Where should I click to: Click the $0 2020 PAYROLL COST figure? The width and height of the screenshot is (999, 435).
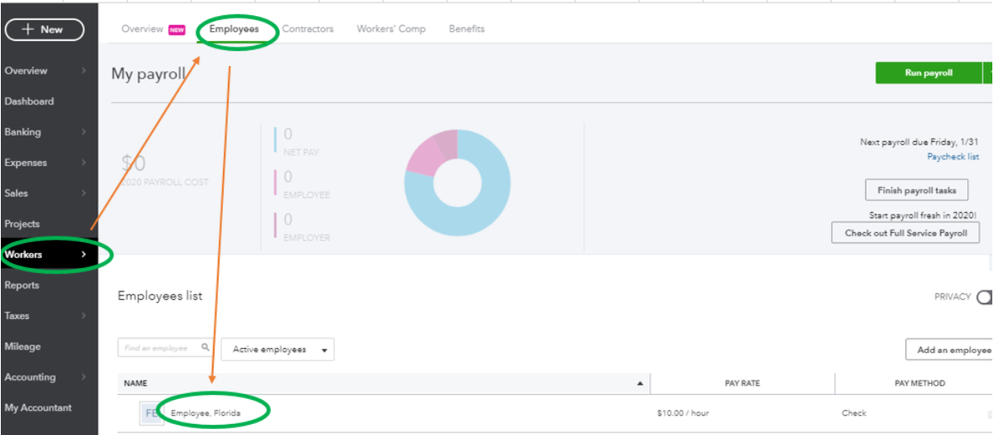click(164, 171)
